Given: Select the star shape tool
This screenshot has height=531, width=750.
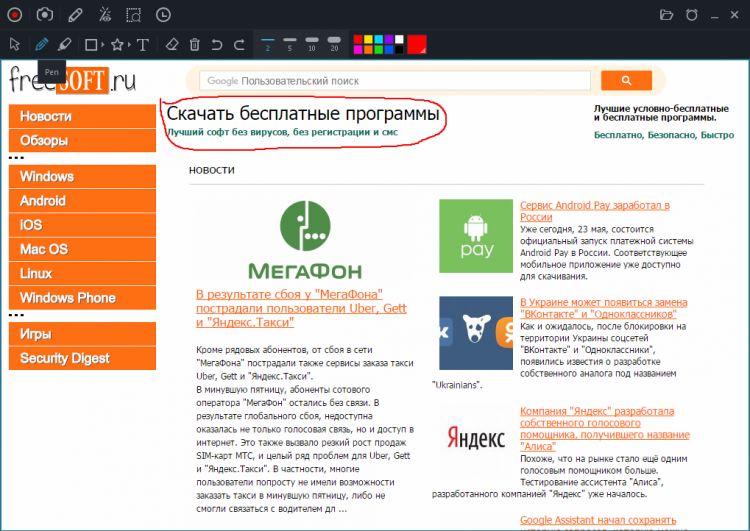Looking at the screenshot, I should tap(117, 45).
